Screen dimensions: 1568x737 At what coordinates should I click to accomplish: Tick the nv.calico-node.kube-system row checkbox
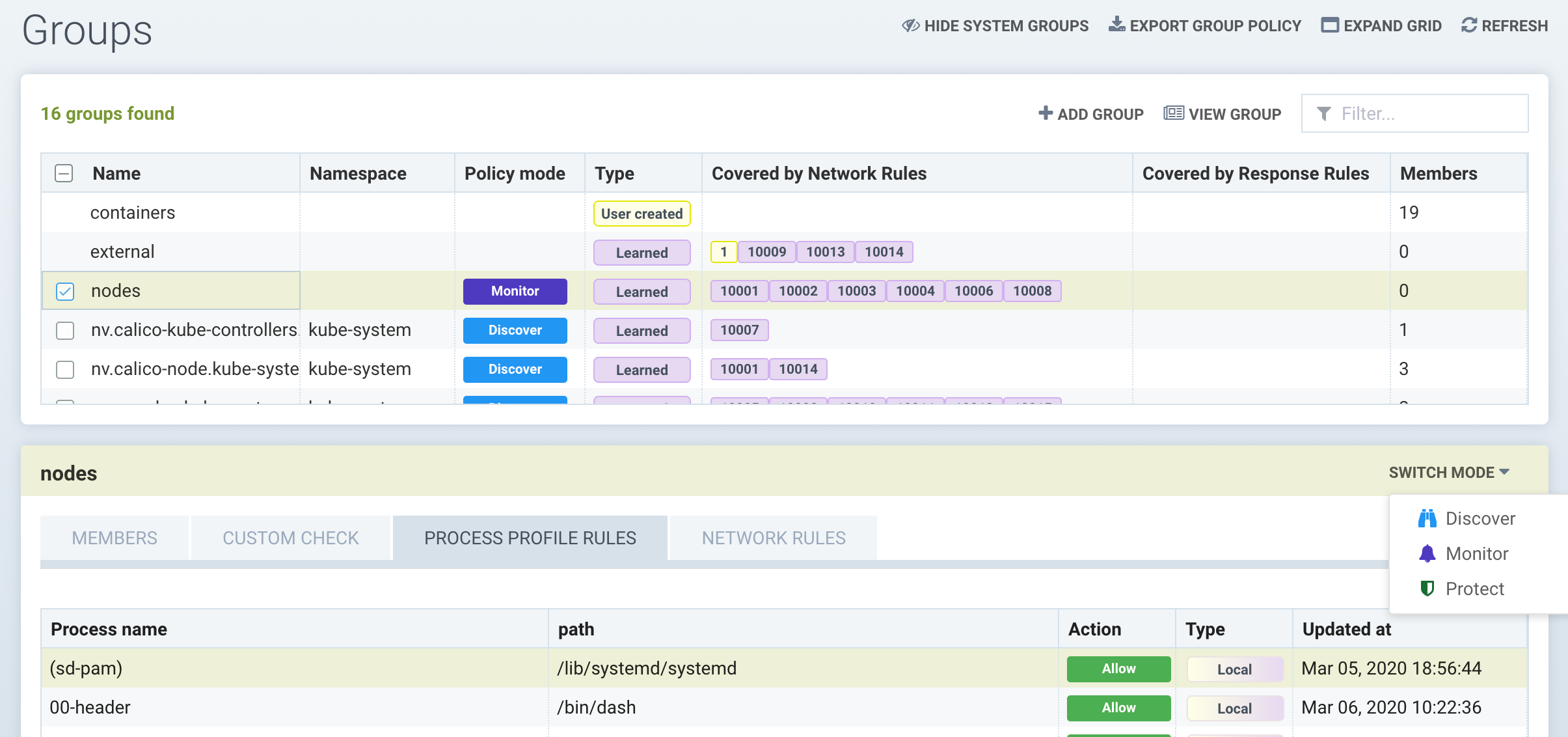65,369
